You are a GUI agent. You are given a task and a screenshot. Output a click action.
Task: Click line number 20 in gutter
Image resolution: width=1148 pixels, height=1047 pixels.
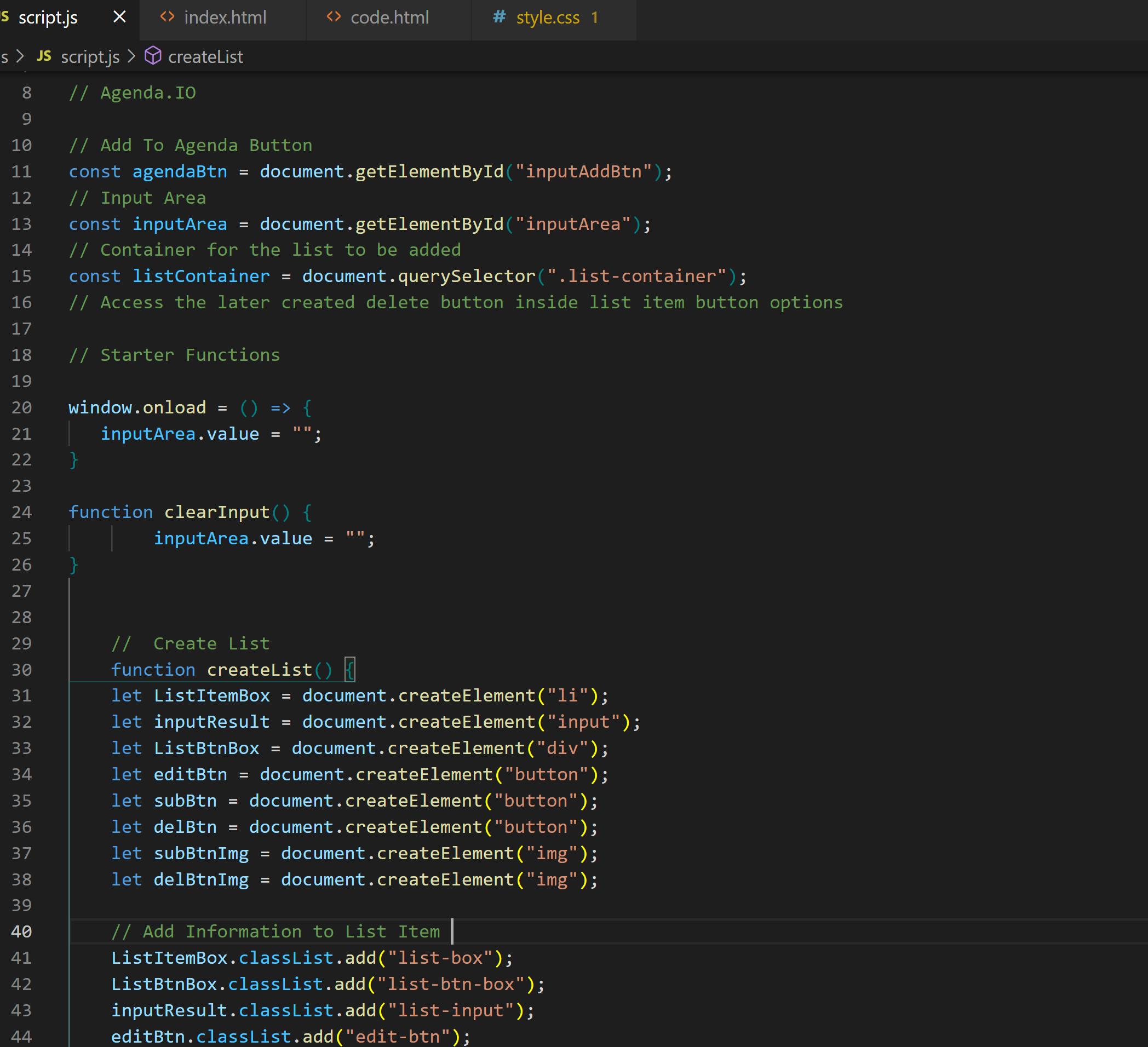[22, 407]
